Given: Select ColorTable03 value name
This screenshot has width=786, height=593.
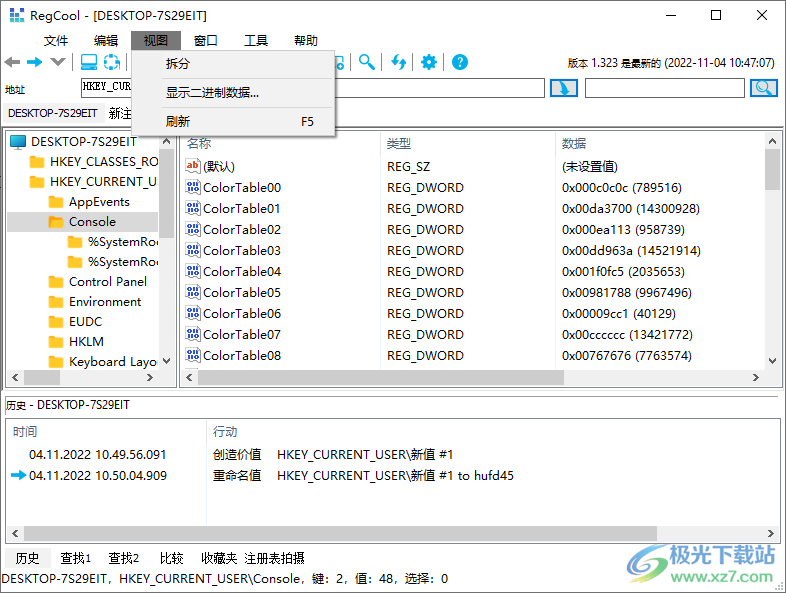Looking at the screenshot, I should pos(242,251).
